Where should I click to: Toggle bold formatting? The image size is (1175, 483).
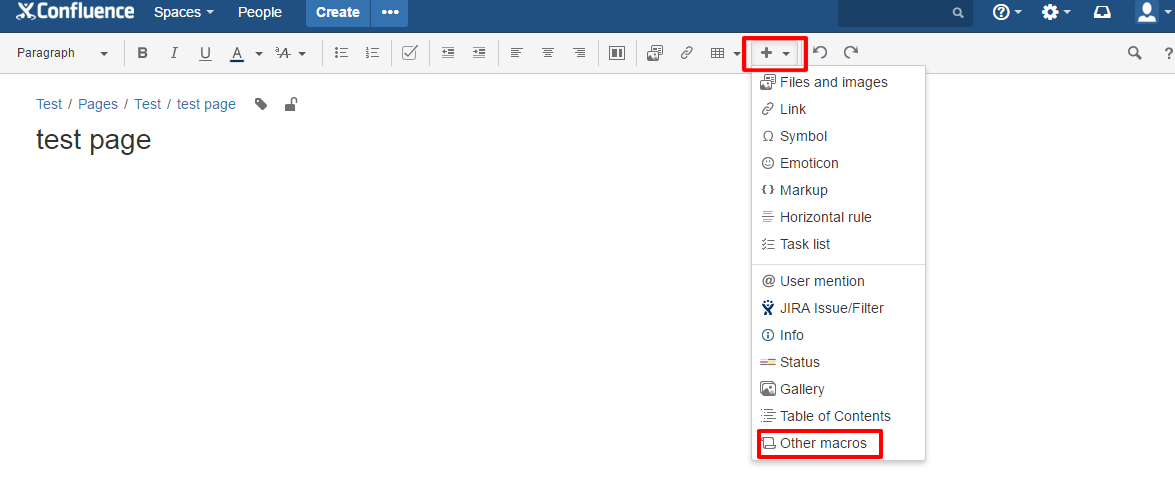click(x=142, y=53)
